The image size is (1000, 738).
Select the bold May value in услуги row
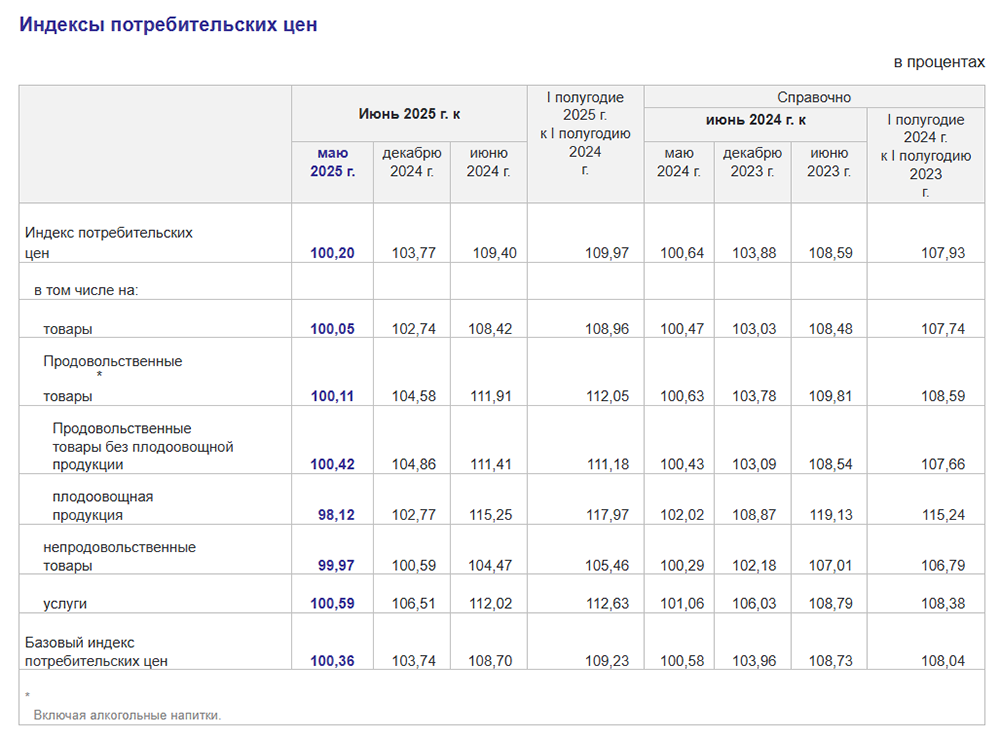[332, 604]
